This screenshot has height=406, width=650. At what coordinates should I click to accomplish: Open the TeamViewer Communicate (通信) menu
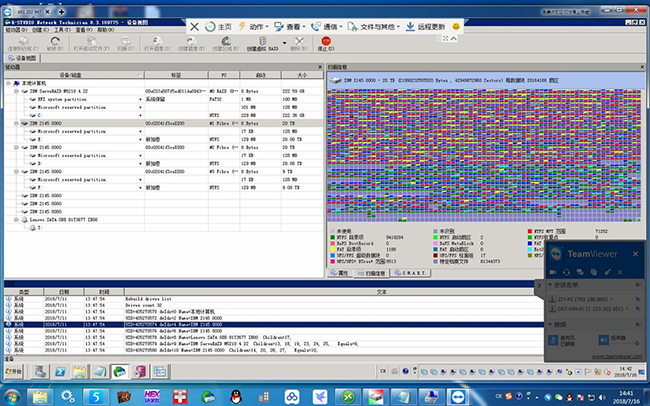tap(326, 27)
